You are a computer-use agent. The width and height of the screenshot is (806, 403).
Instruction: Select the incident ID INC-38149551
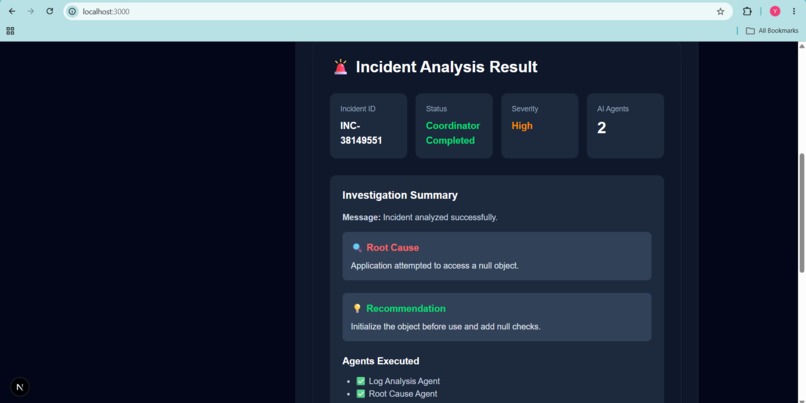pos(361,133)
